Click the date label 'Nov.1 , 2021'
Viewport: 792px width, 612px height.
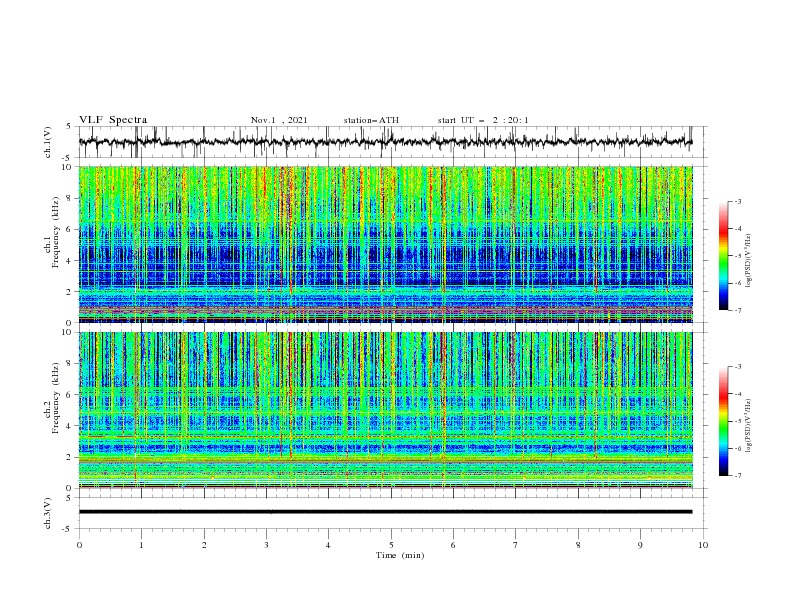[x=279, y=120]
